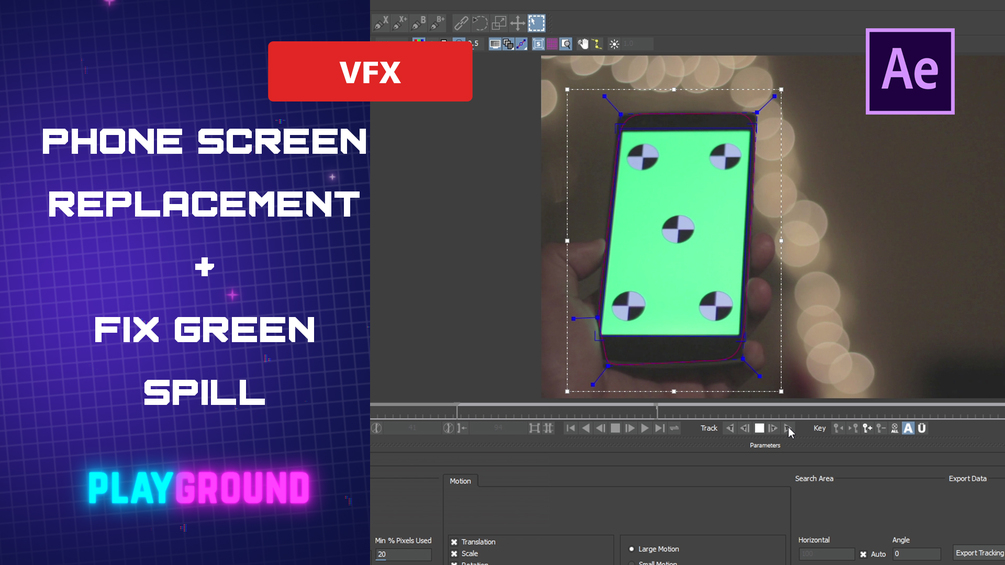
Task: Select the Create Bezier-Spline Layer pen tool
Action: pyautogui.click(x=419, y=23)
